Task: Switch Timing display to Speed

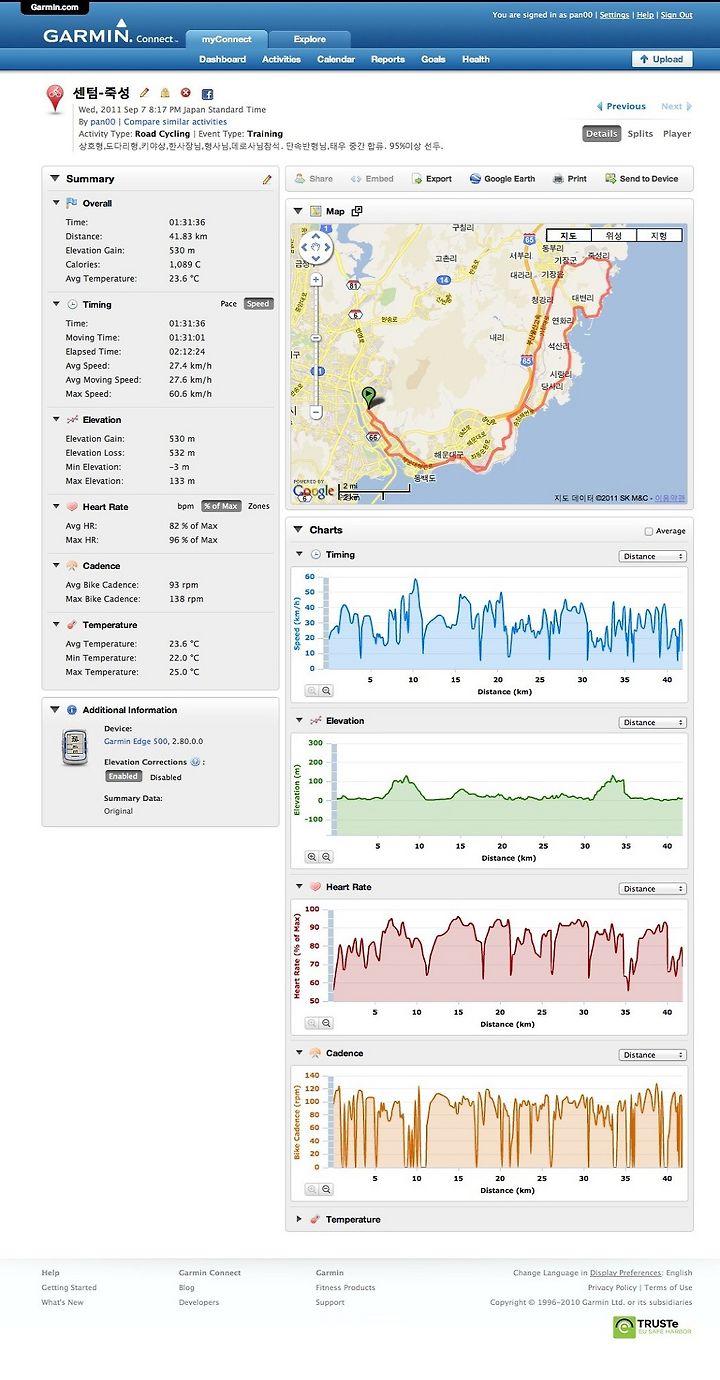Action: pos(258,304)
